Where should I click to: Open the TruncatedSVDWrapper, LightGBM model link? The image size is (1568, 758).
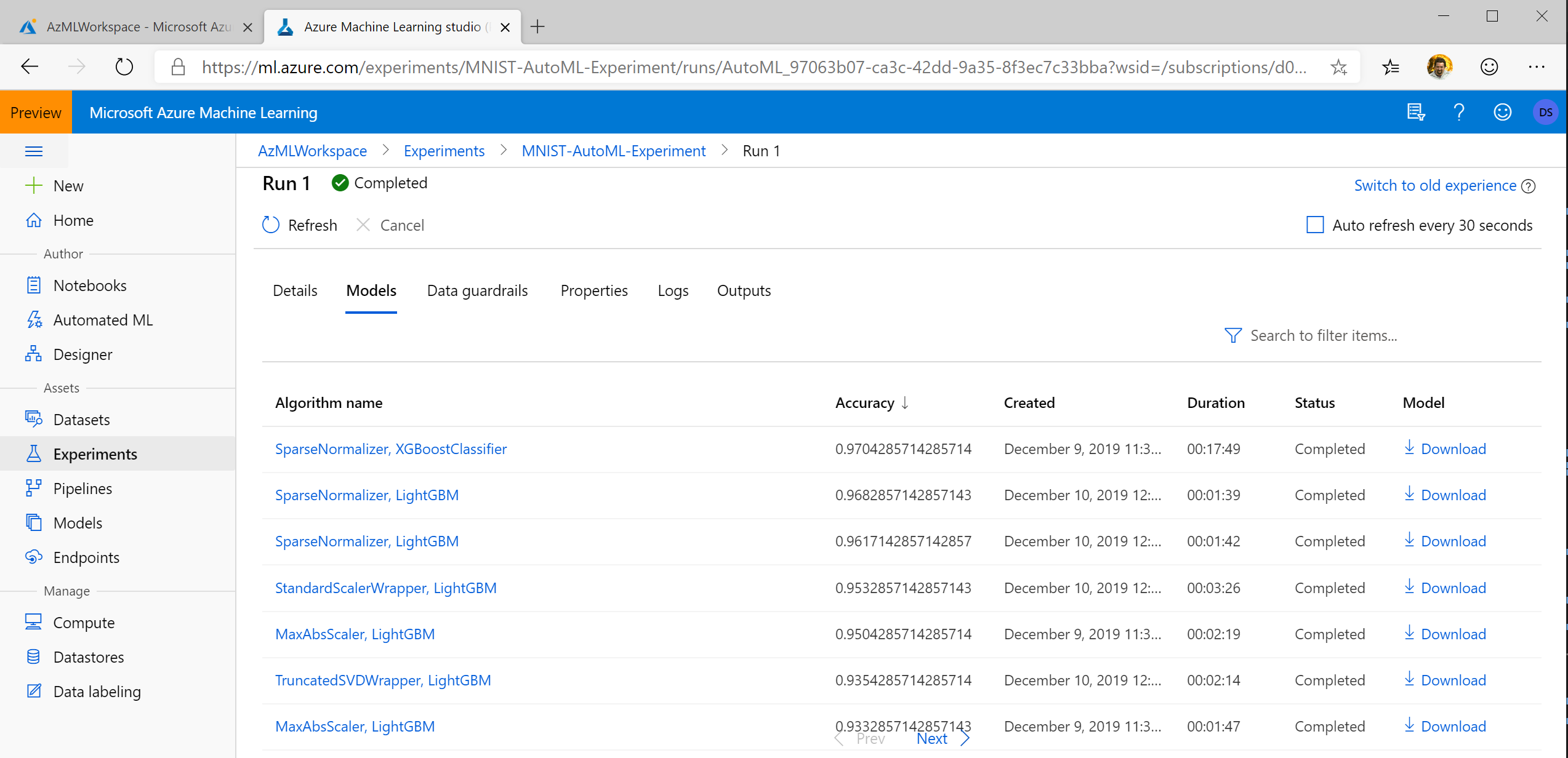[382, 680]
